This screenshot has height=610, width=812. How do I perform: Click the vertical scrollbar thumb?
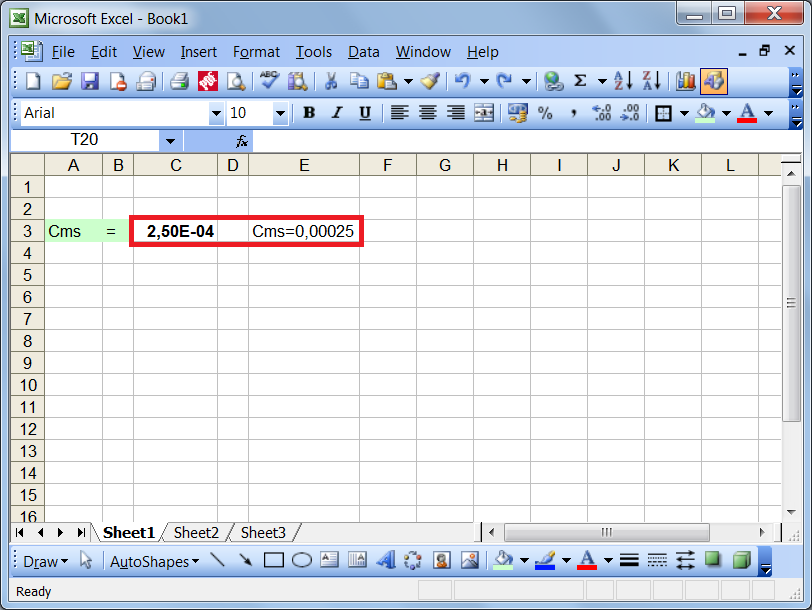(x=791, y=303)
